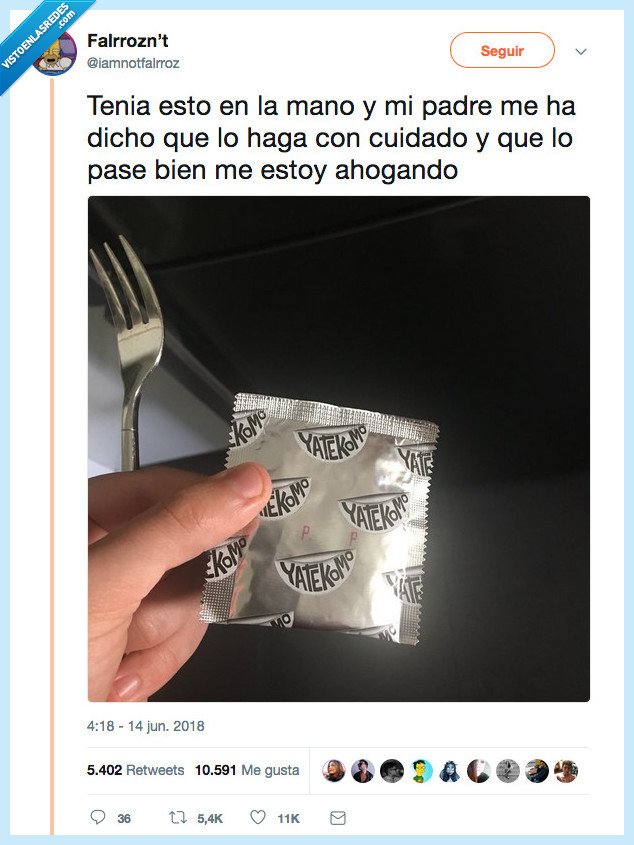Click the envelope direct message icon
The width and height of the screenshot is (634, 845).
337,818
